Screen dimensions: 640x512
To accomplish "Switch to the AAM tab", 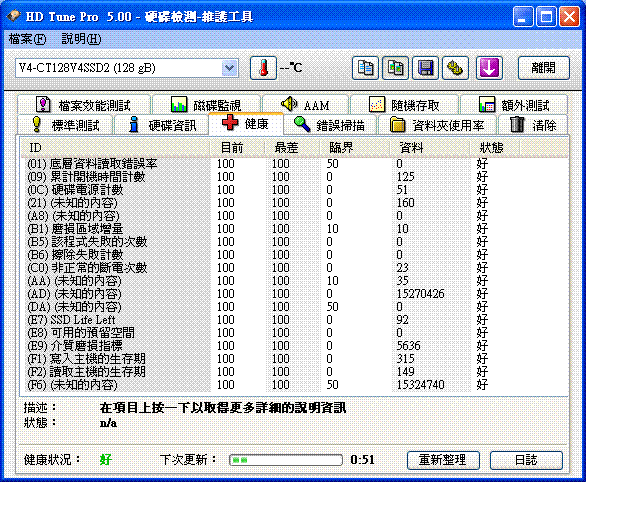I will (305, 105).
